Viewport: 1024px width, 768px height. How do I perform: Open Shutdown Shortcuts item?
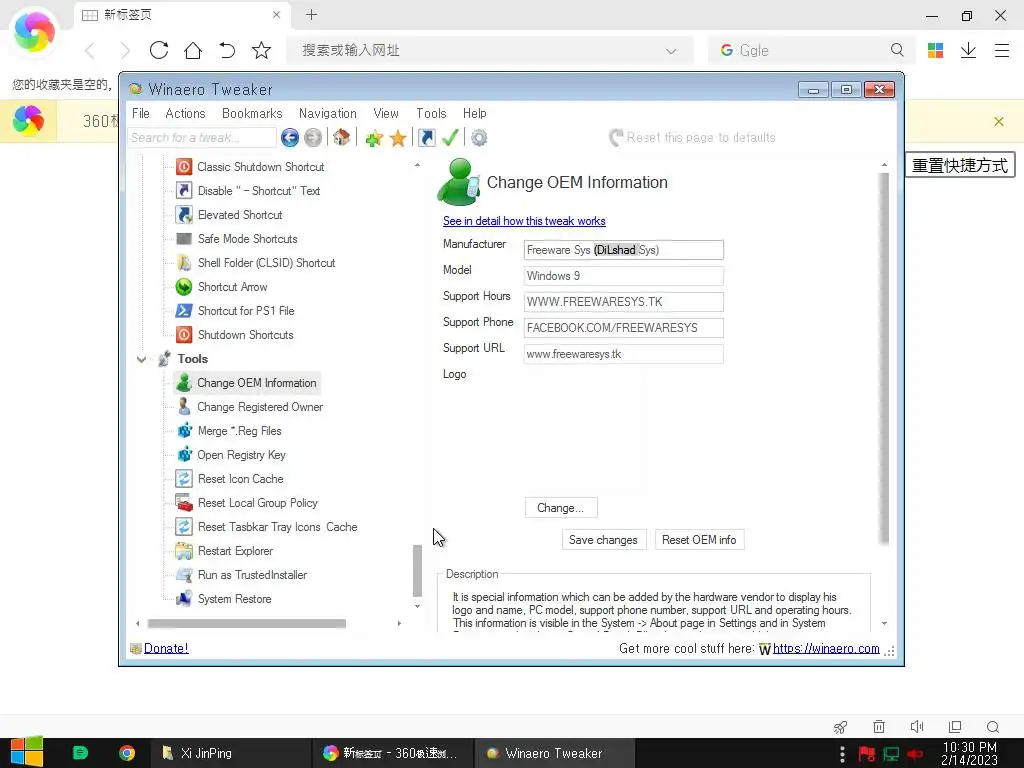[x=246, y=335]
